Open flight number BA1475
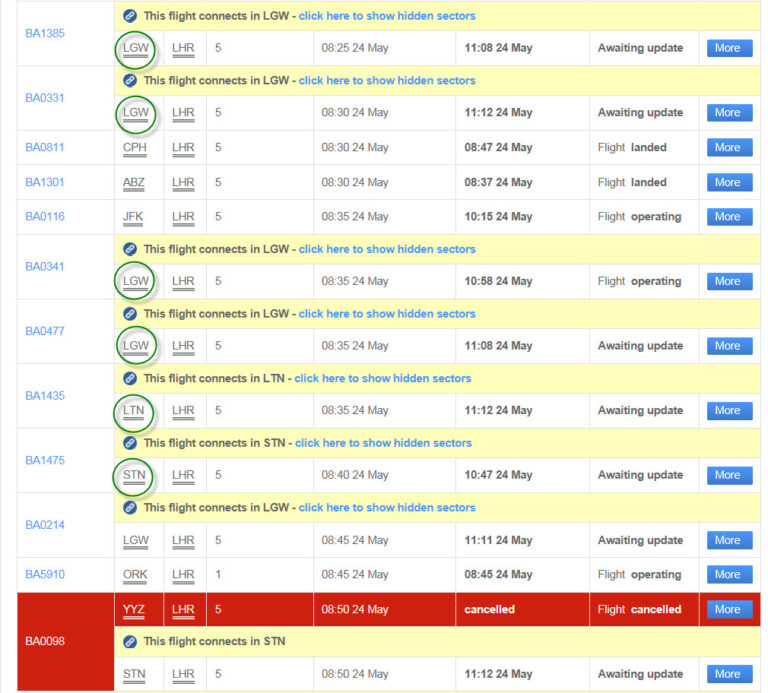This screenshot has width=768, height=693. pyautogui.click(x=45, y=460)
